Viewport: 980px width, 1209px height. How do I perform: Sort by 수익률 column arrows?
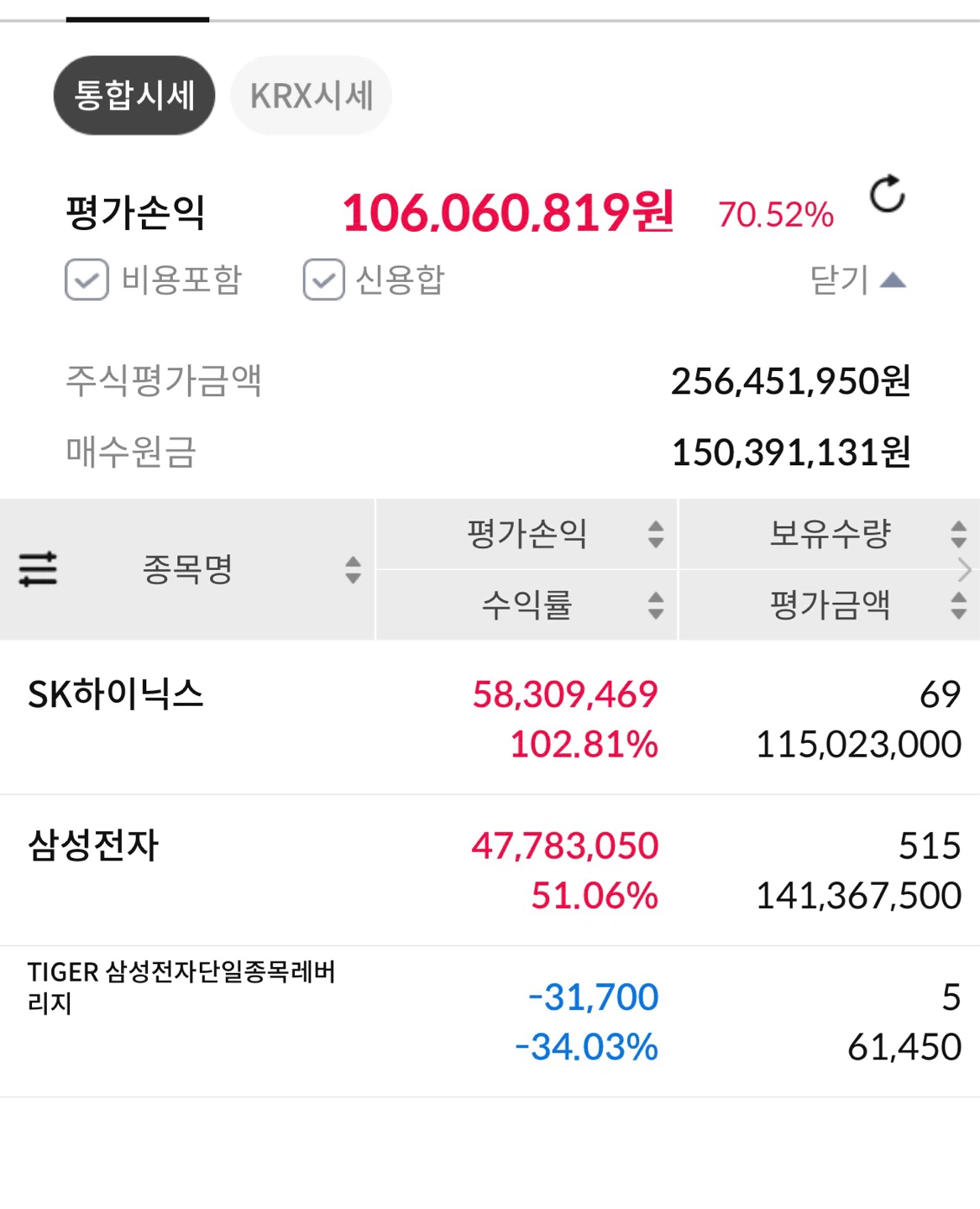pyautogui.click(x=656, y=605)
